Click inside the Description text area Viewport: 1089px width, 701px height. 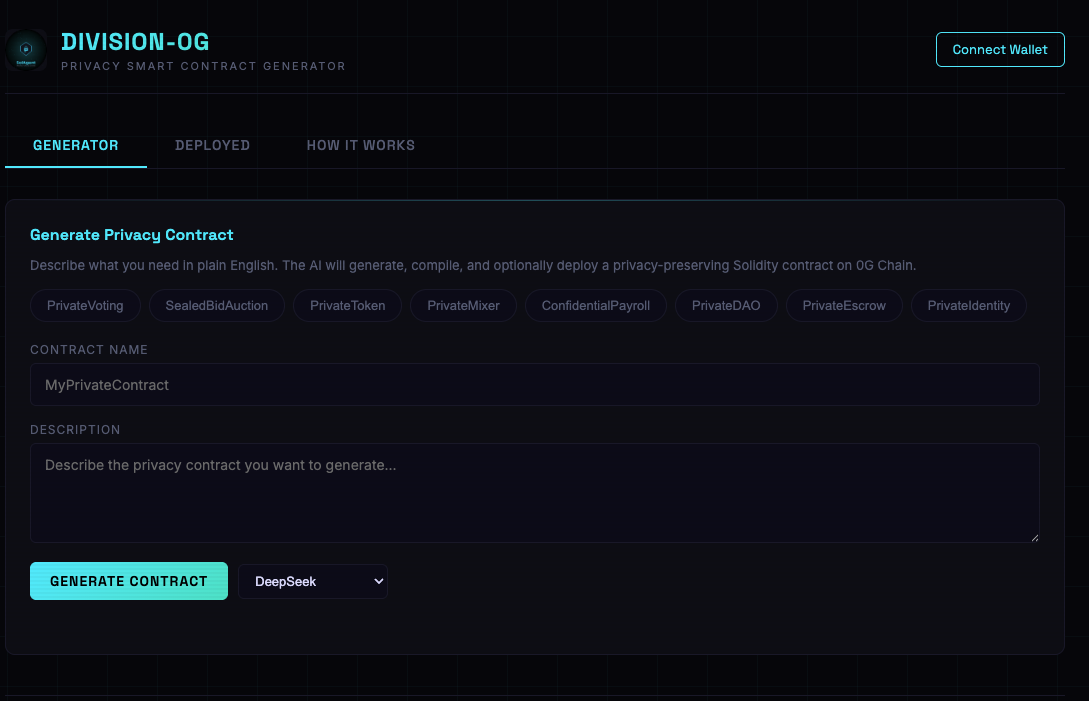[x=534, y=493]
